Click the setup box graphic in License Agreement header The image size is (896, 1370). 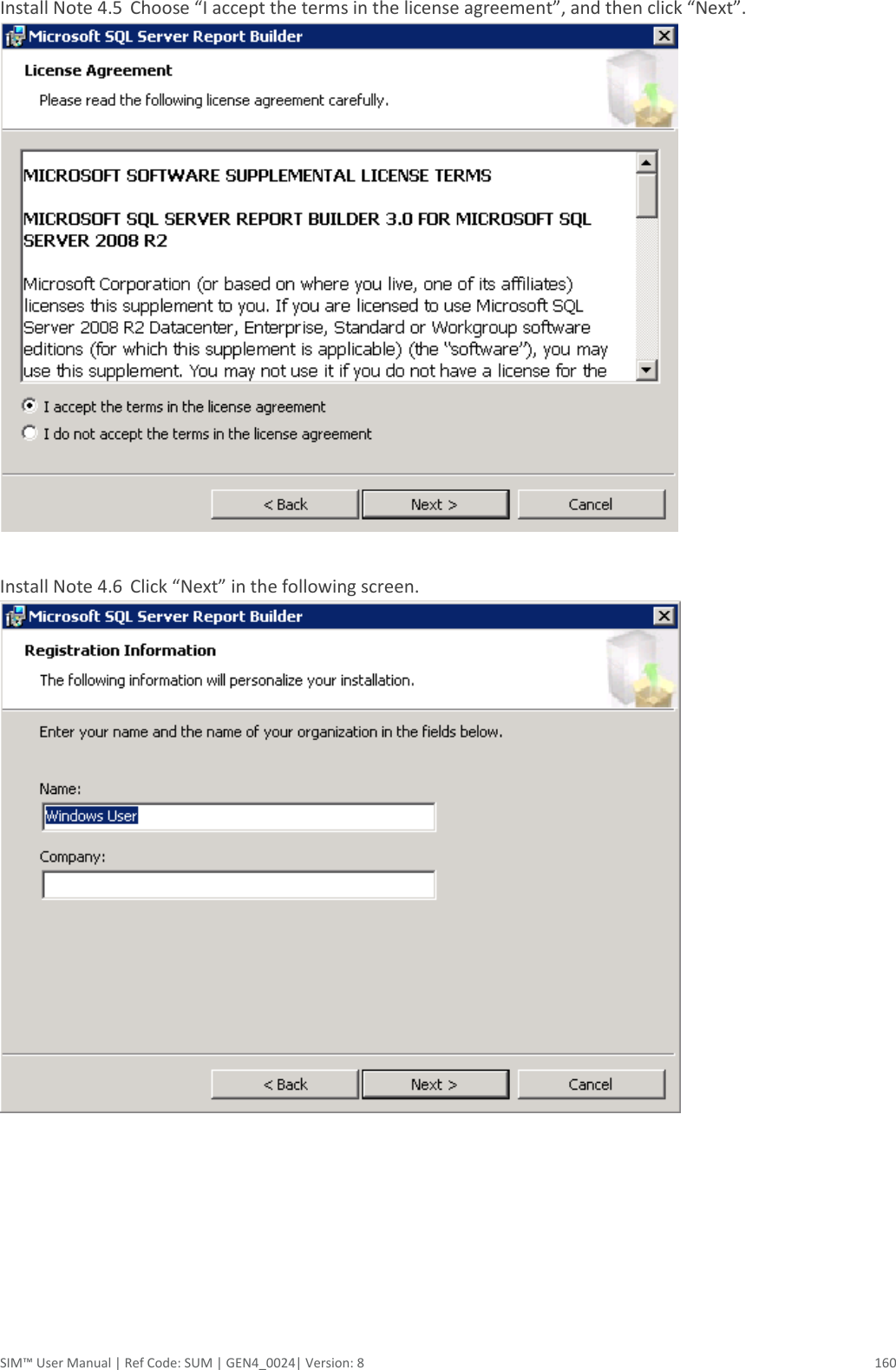(641, 88)
